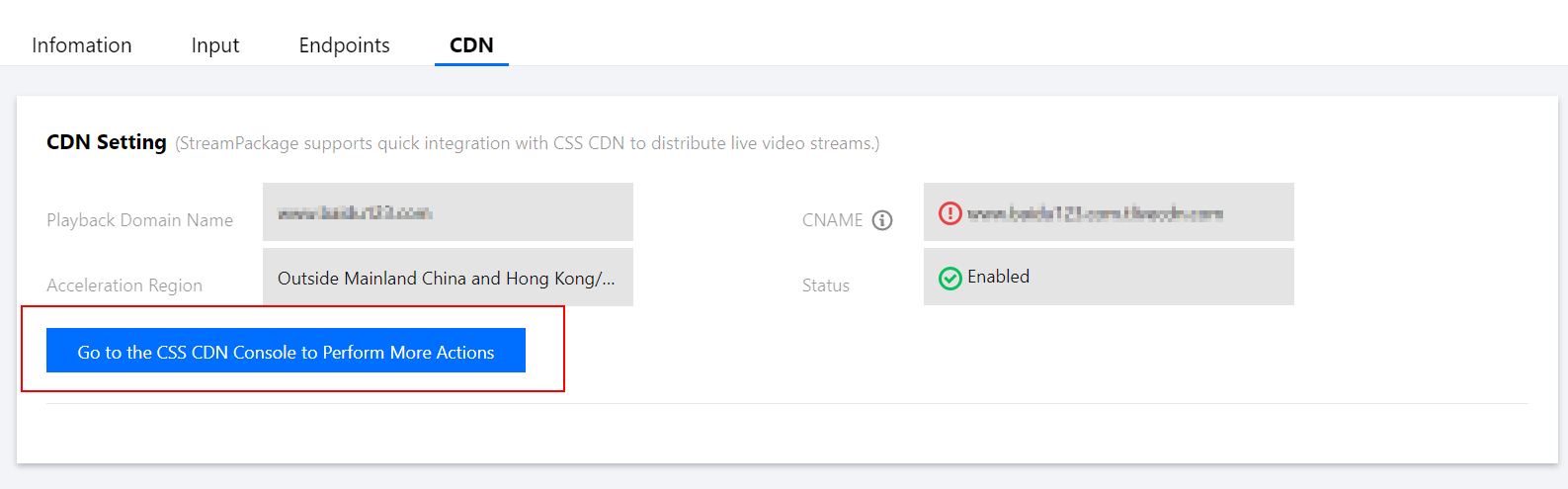Select the CDN tab
The width and height of the screenshot is (1568, 489).
point(471,45)
